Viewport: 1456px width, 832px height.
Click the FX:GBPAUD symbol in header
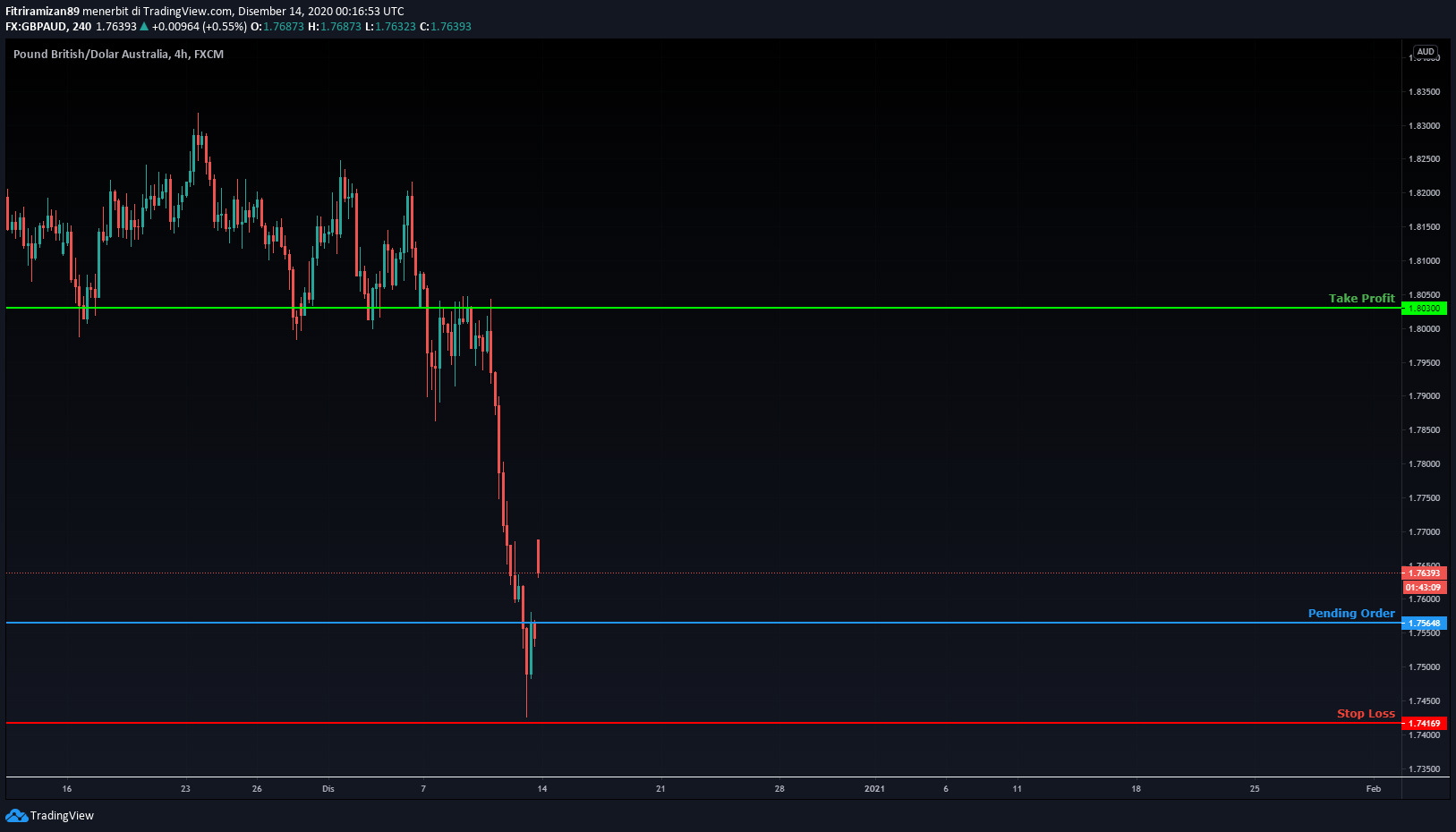36,27
